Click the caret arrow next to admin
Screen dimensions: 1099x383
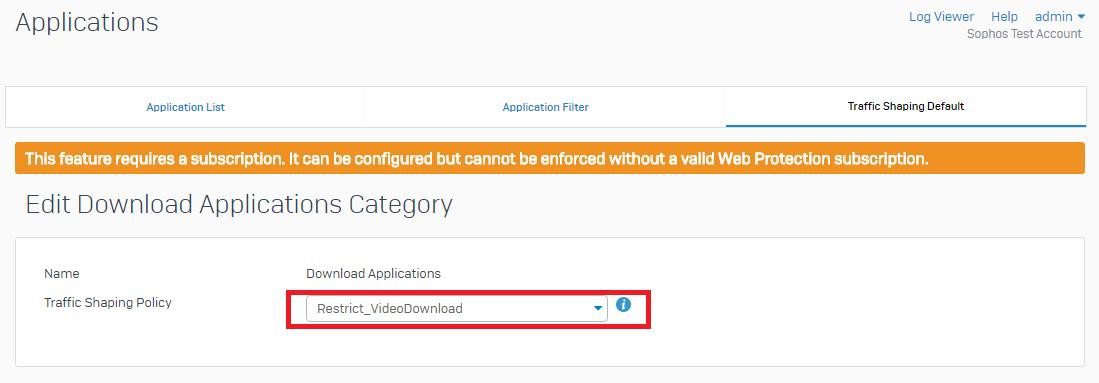tap(1081, 18)
